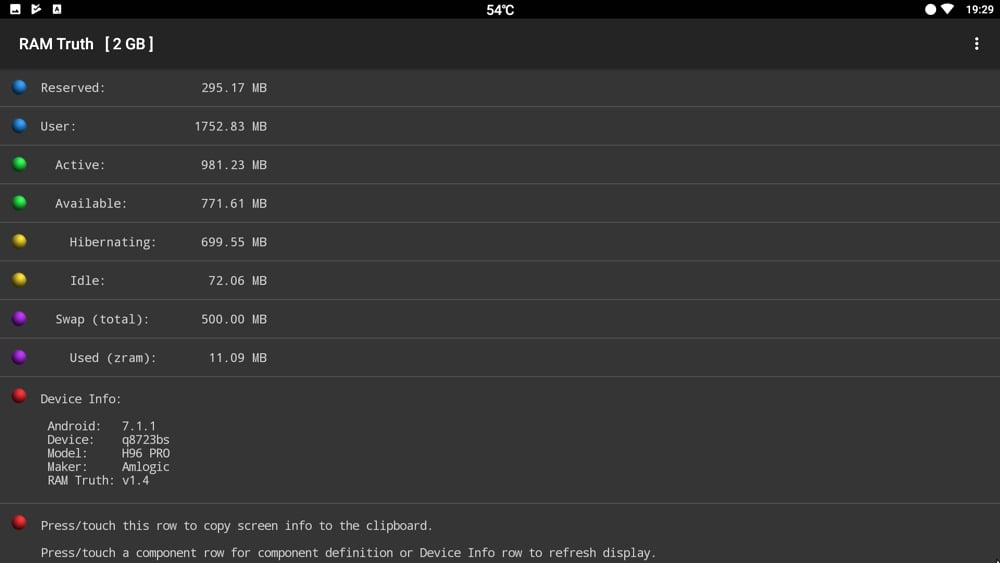
Task: Tap the green dot beside Active
Action: click(20, 164)
